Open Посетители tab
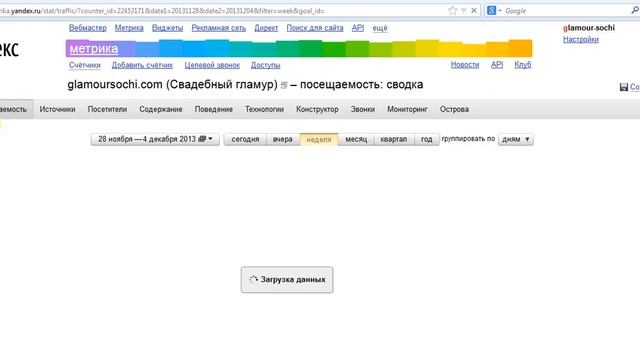 point(107,109)
